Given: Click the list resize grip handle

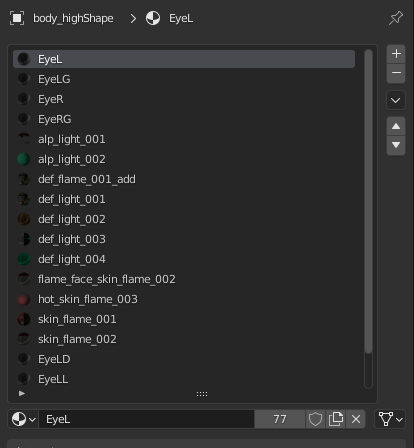Looking at the screenshot, I should point(202,394).
